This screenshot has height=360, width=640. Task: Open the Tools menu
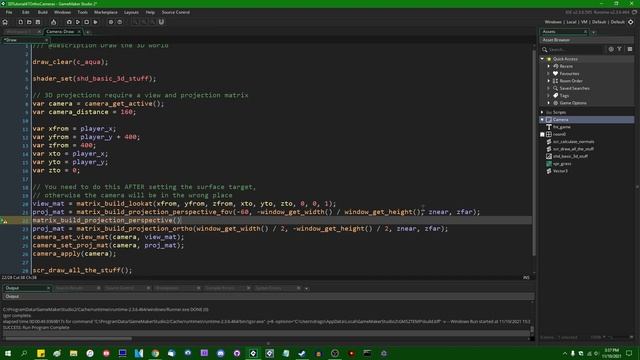click(82, 12)
